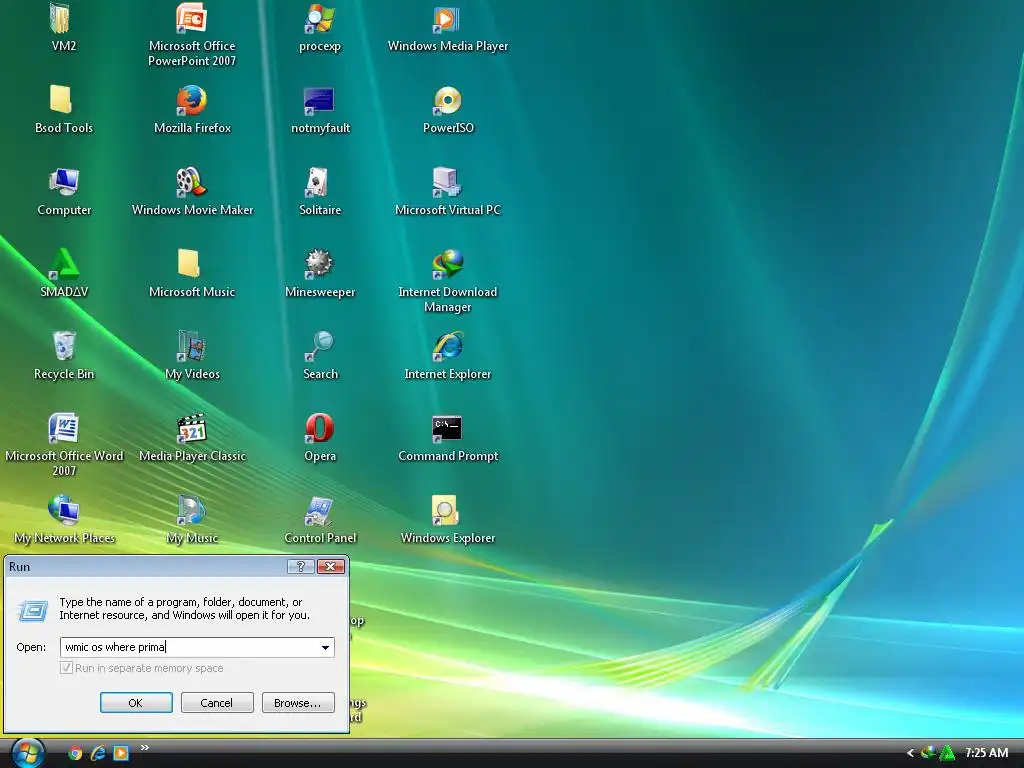Select the Recycle Bin icon
This screenshot has height=768, width=1024.
click(63, 346)
